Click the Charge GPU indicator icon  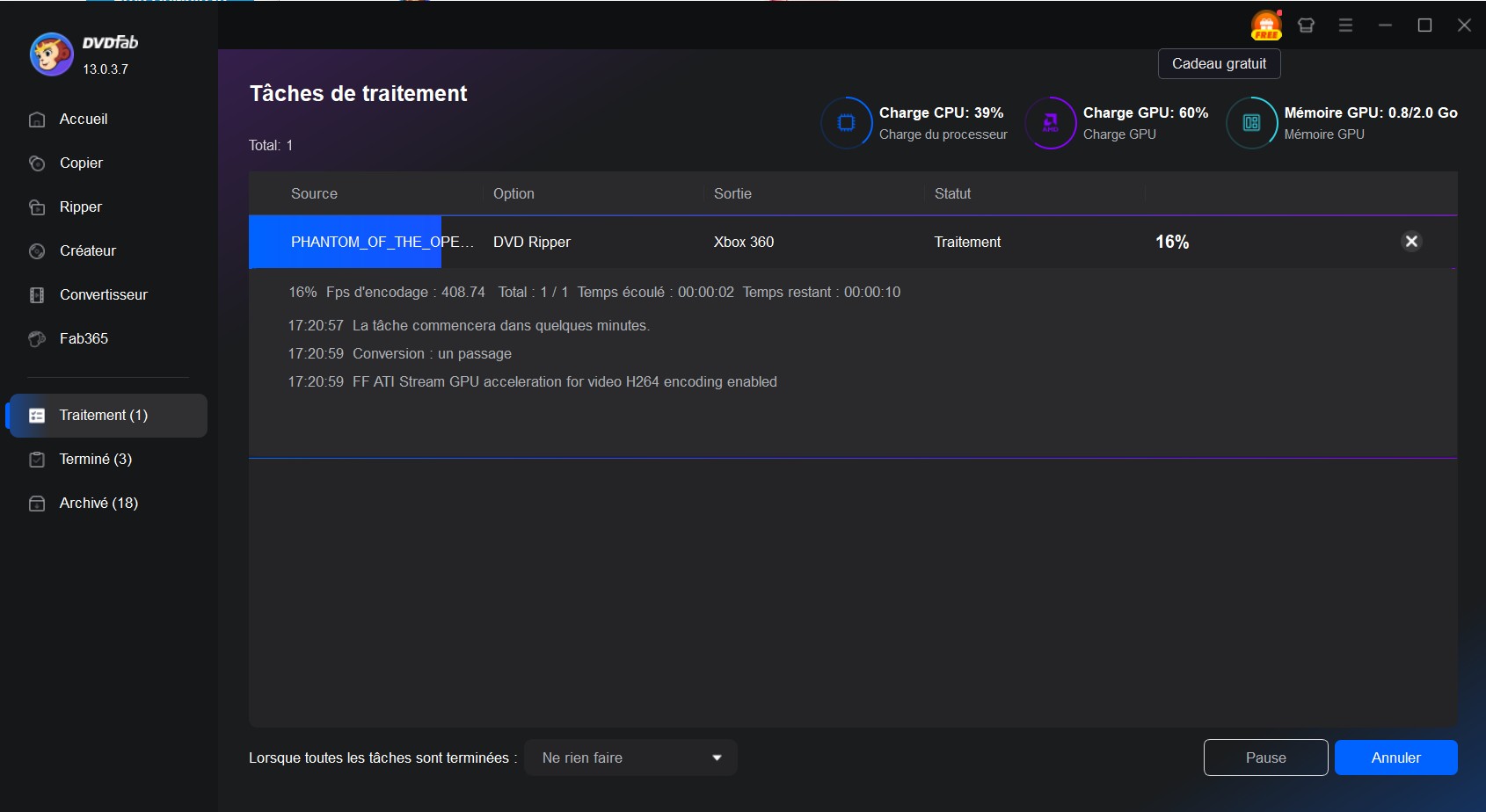[1052, 123]
